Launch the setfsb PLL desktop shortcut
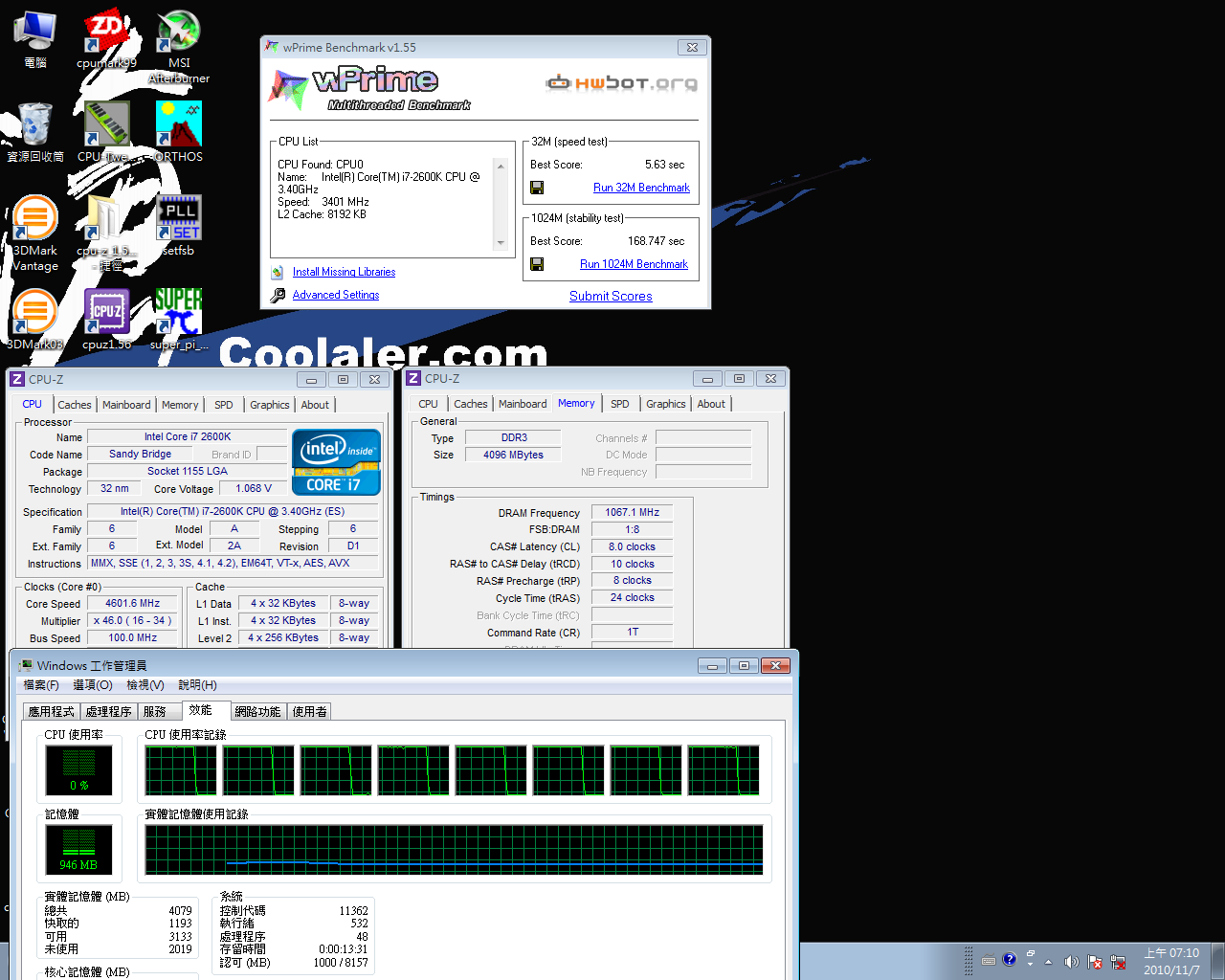The height and width of the screenshot is (980, 1225). click(x=179, y=226)
